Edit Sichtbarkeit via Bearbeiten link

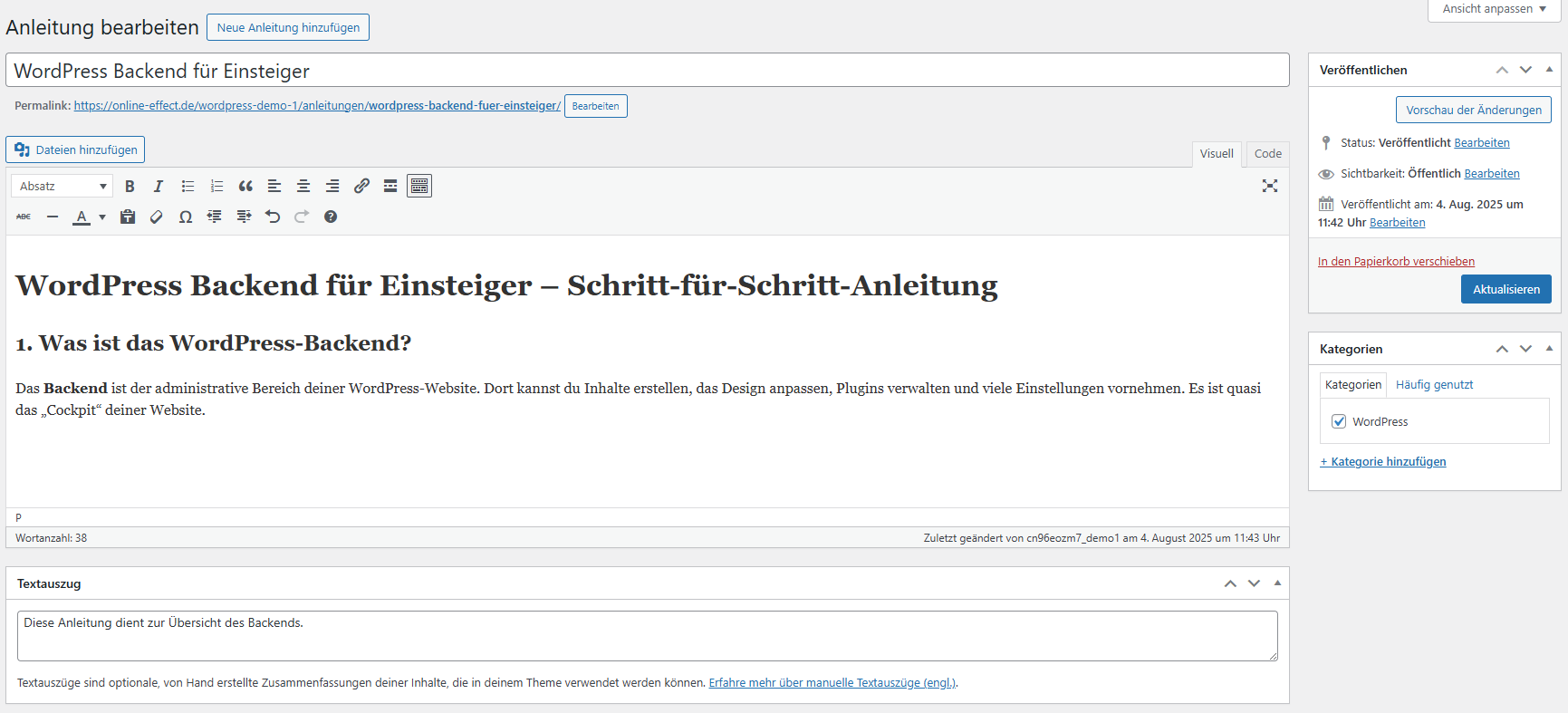click(x=1492, y=174)
